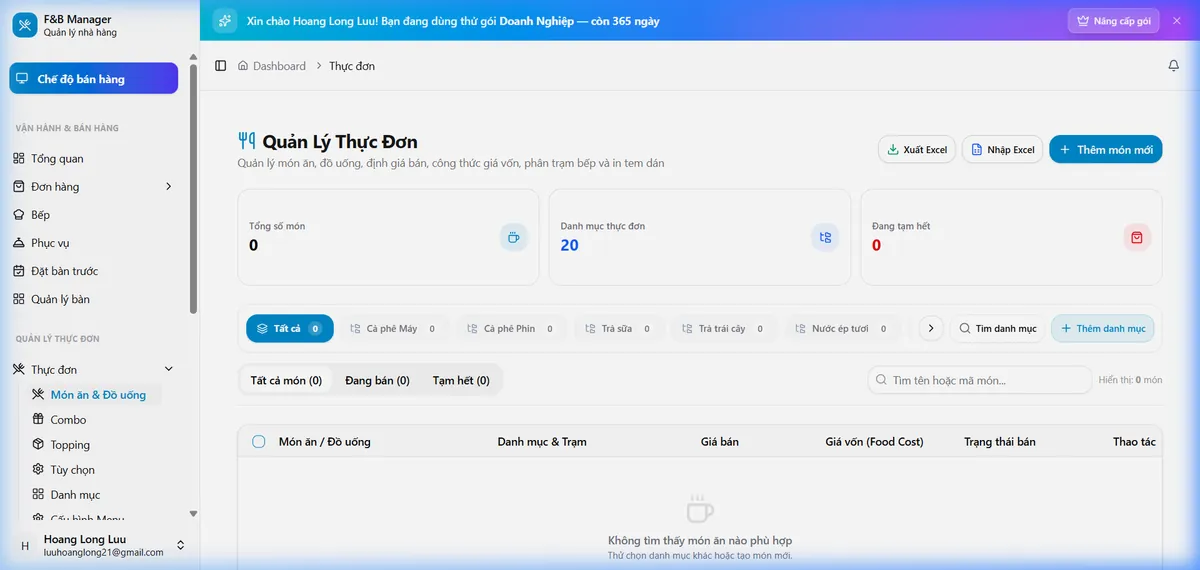1200x570 pixels.
Task: Click the Danh mục sidebar icon
Action: [38, 495]
